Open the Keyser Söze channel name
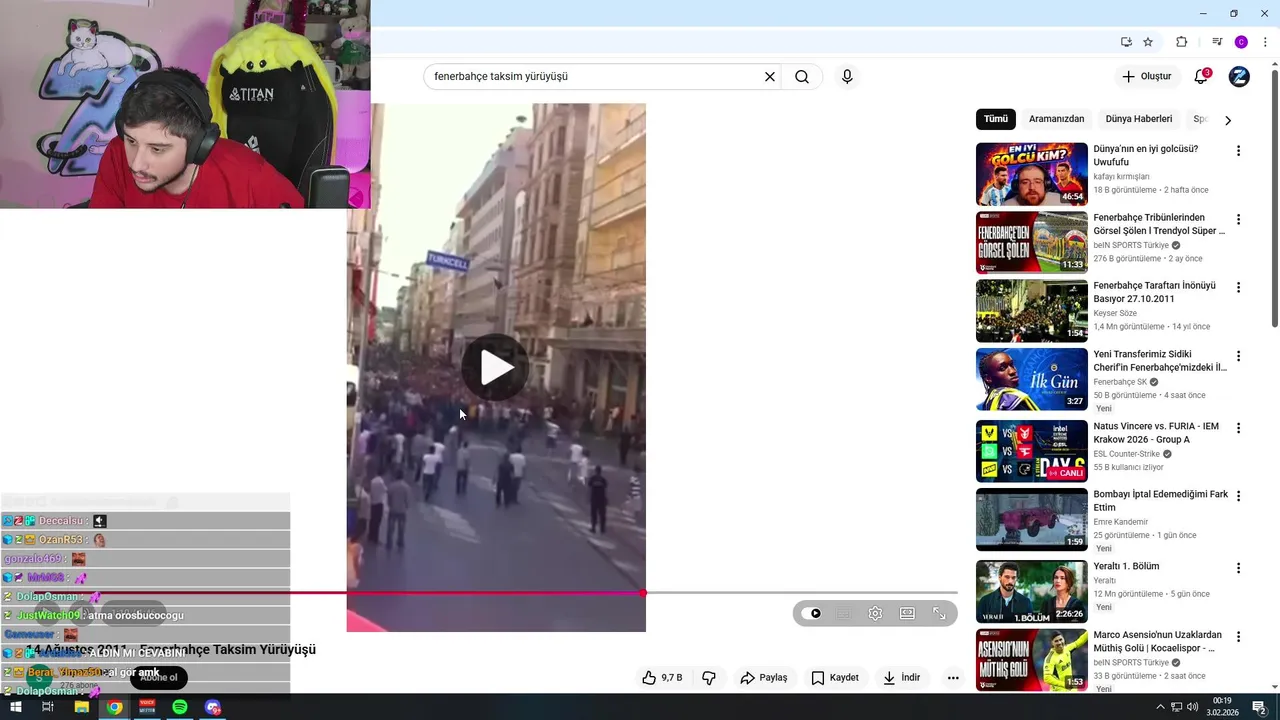1280x720 pixels. point(1115,313)
